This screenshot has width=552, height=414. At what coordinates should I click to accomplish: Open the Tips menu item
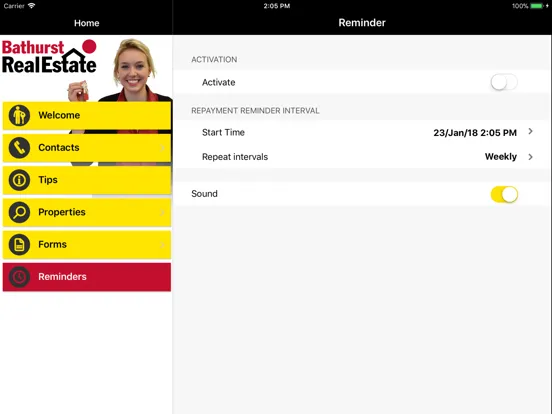click(x=87, y=180)
